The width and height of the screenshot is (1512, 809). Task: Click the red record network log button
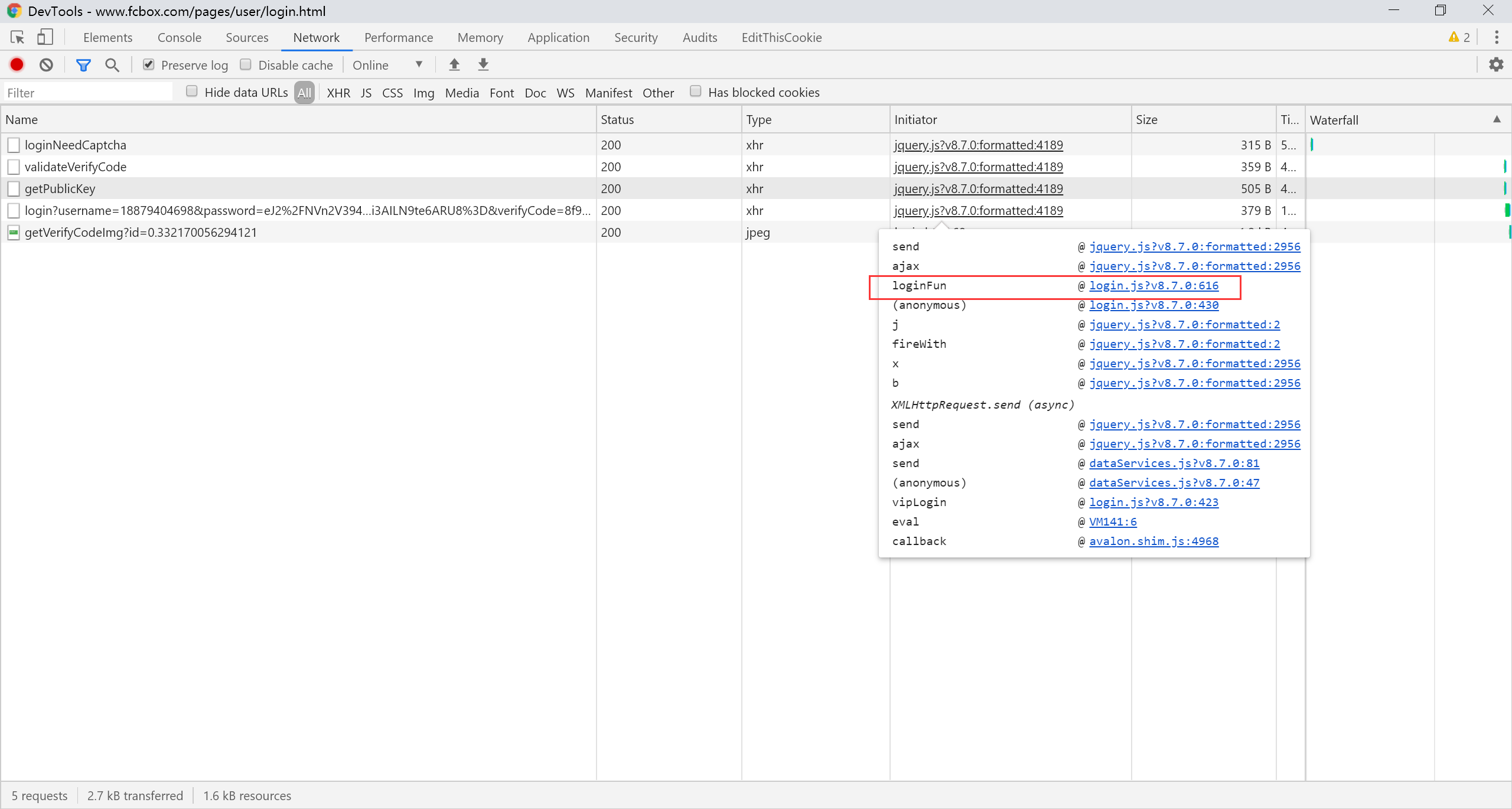coord(17,65)
